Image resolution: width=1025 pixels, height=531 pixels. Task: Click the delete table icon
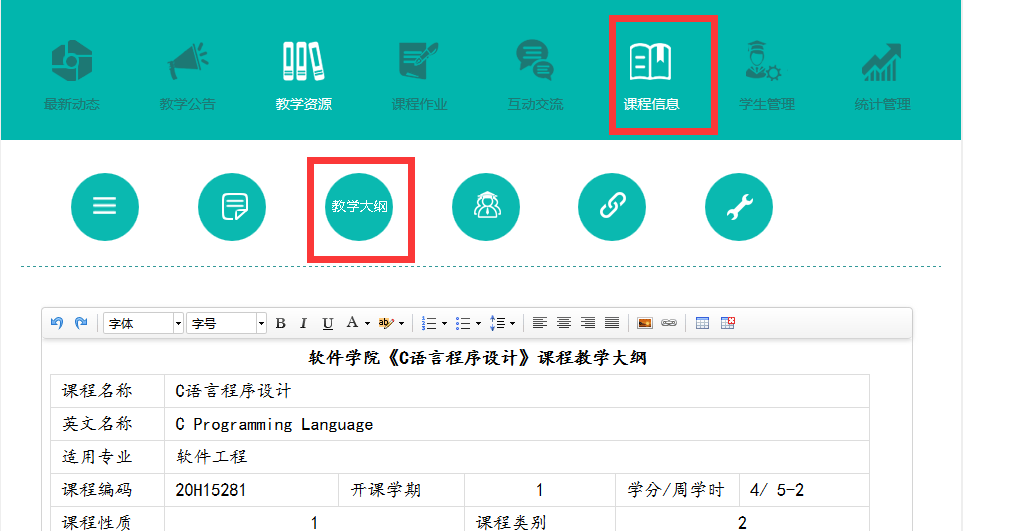(x=728, y=323)
